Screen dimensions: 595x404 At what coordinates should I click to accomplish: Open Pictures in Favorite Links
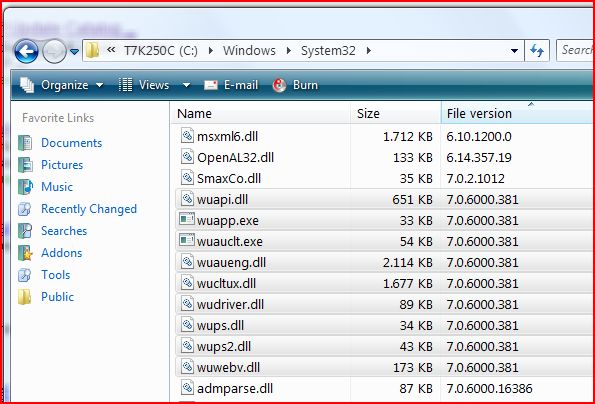[62, 165]
